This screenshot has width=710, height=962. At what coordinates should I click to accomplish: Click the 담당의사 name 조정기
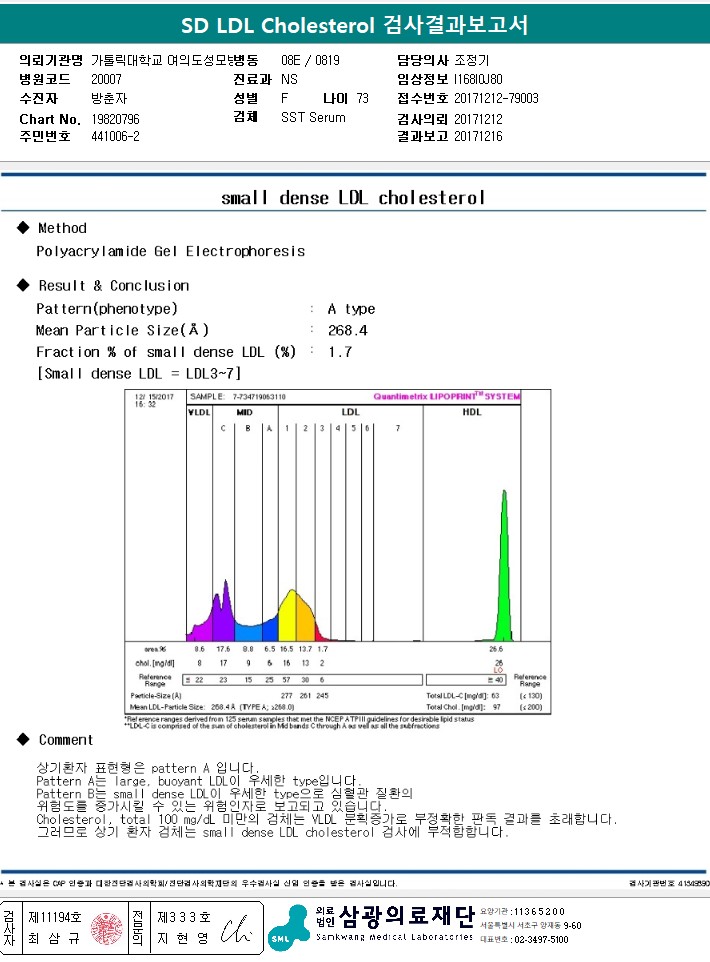pos(471,60)
